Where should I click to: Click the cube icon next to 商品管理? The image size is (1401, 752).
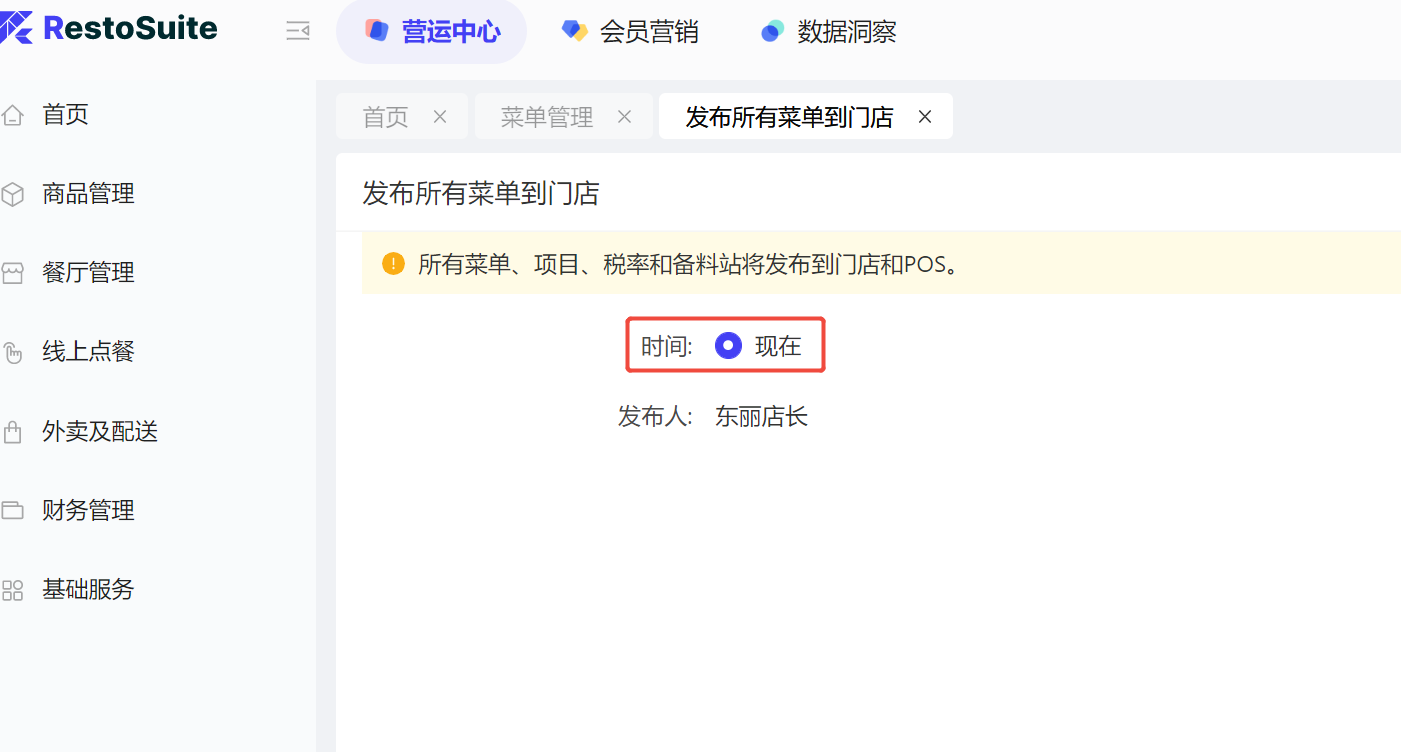(x=12, y=194)
